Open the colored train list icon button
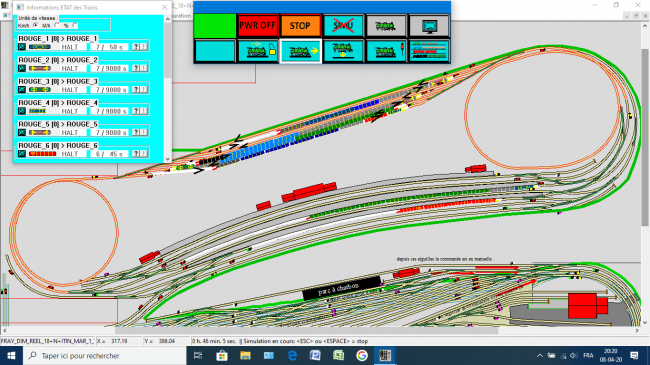 [x=429, y=51]
